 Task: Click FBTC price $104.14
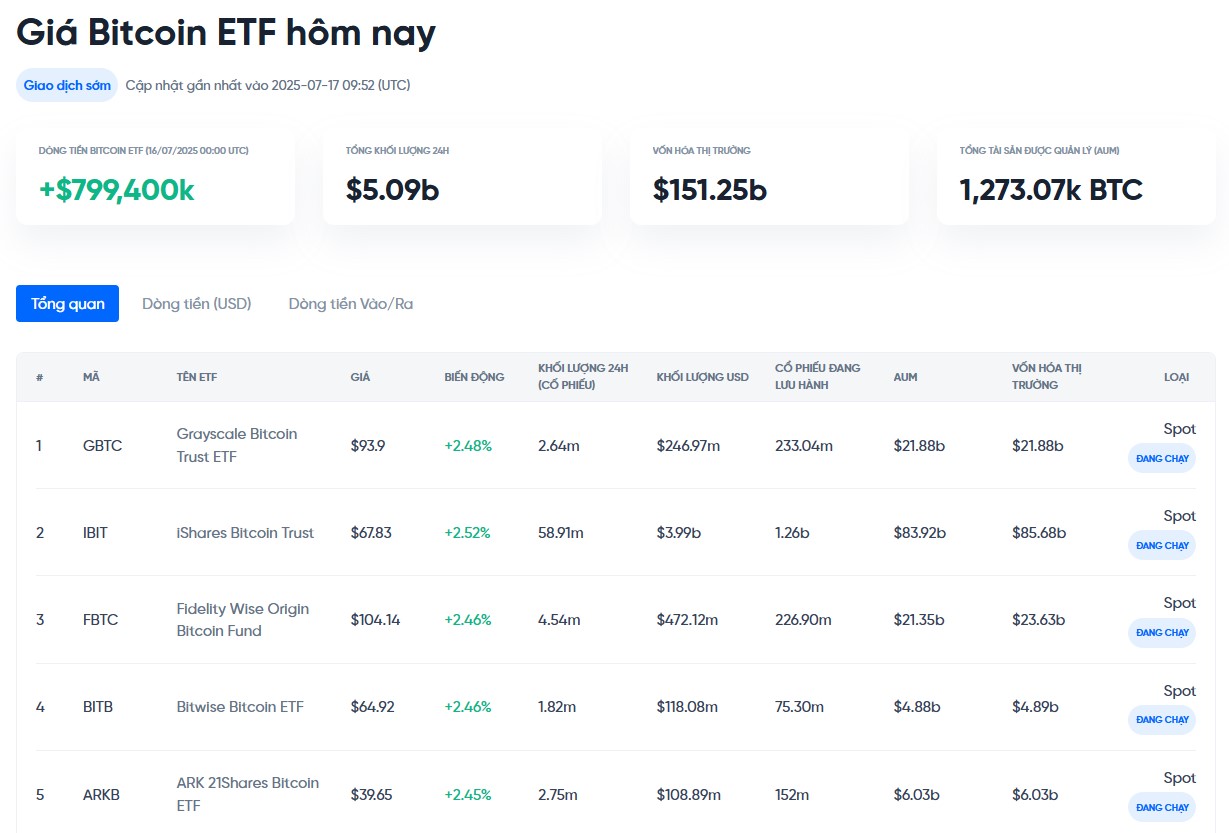(375, 619)
